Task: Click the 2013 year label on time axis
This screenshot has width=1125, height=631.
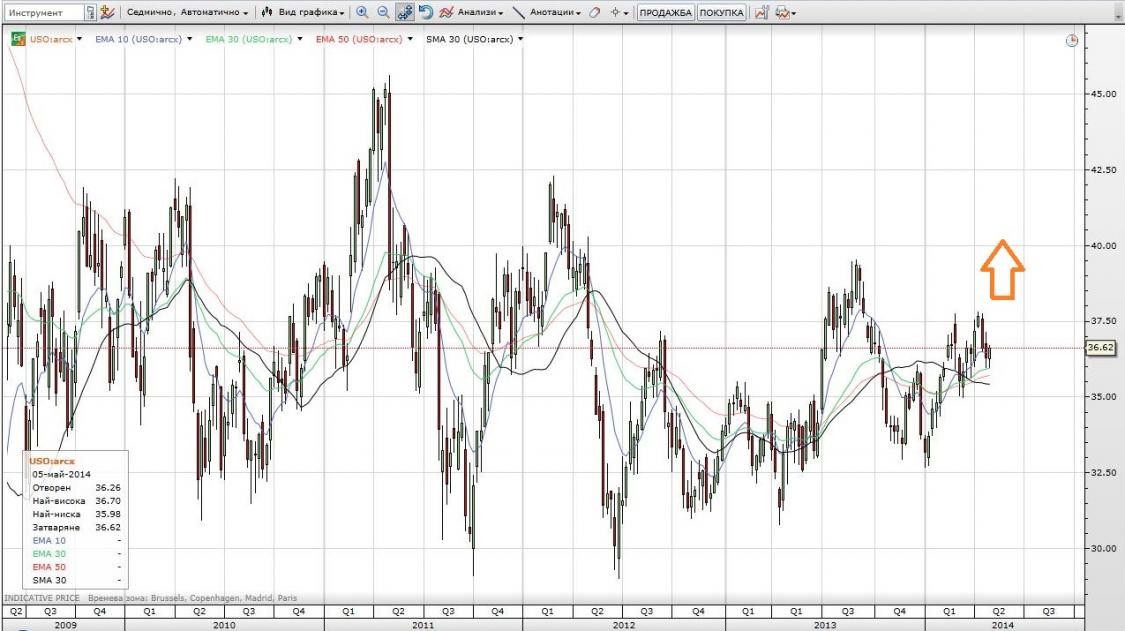Action: pos(825,625)
